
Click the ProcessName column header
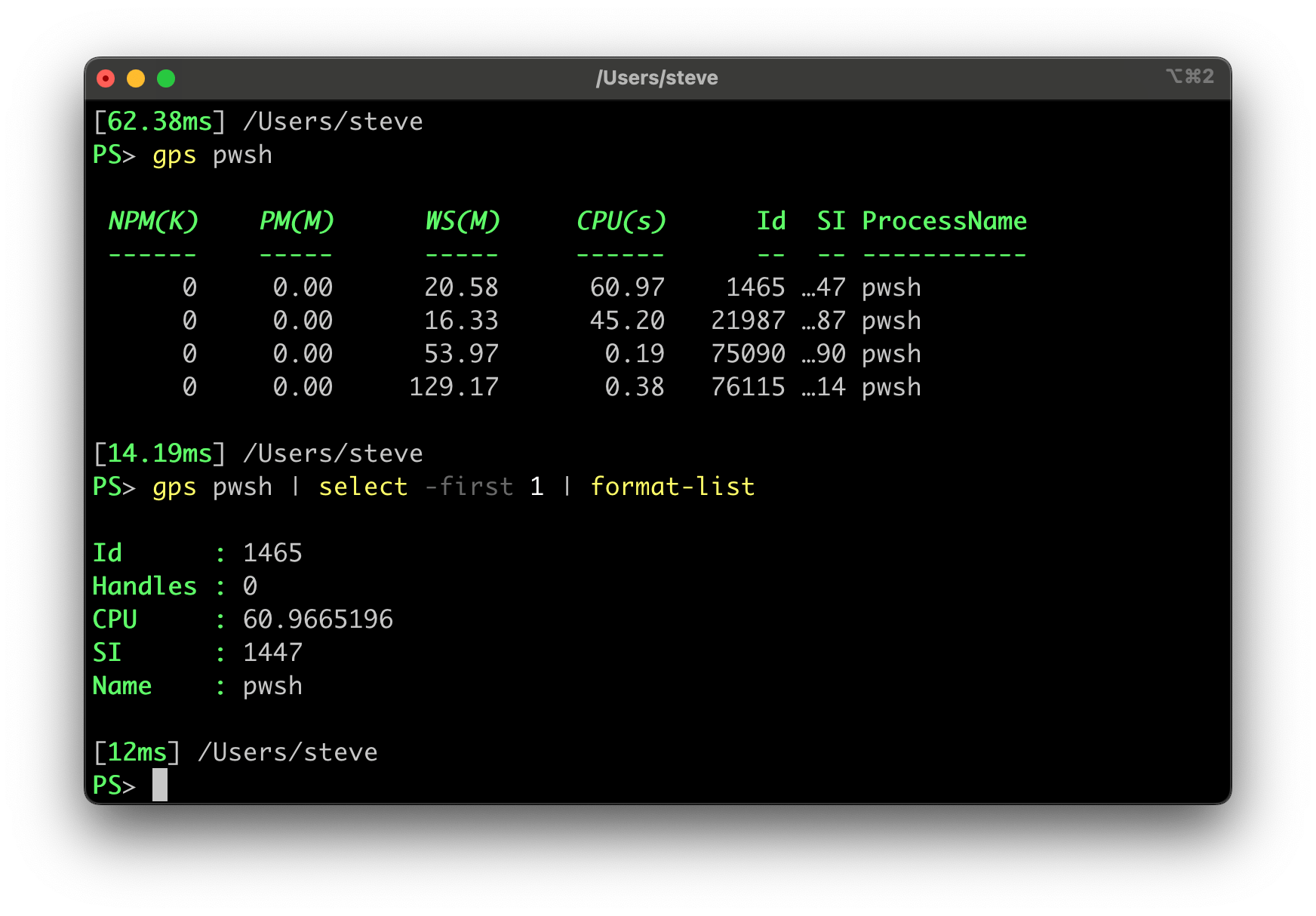[x=943, y=221]
